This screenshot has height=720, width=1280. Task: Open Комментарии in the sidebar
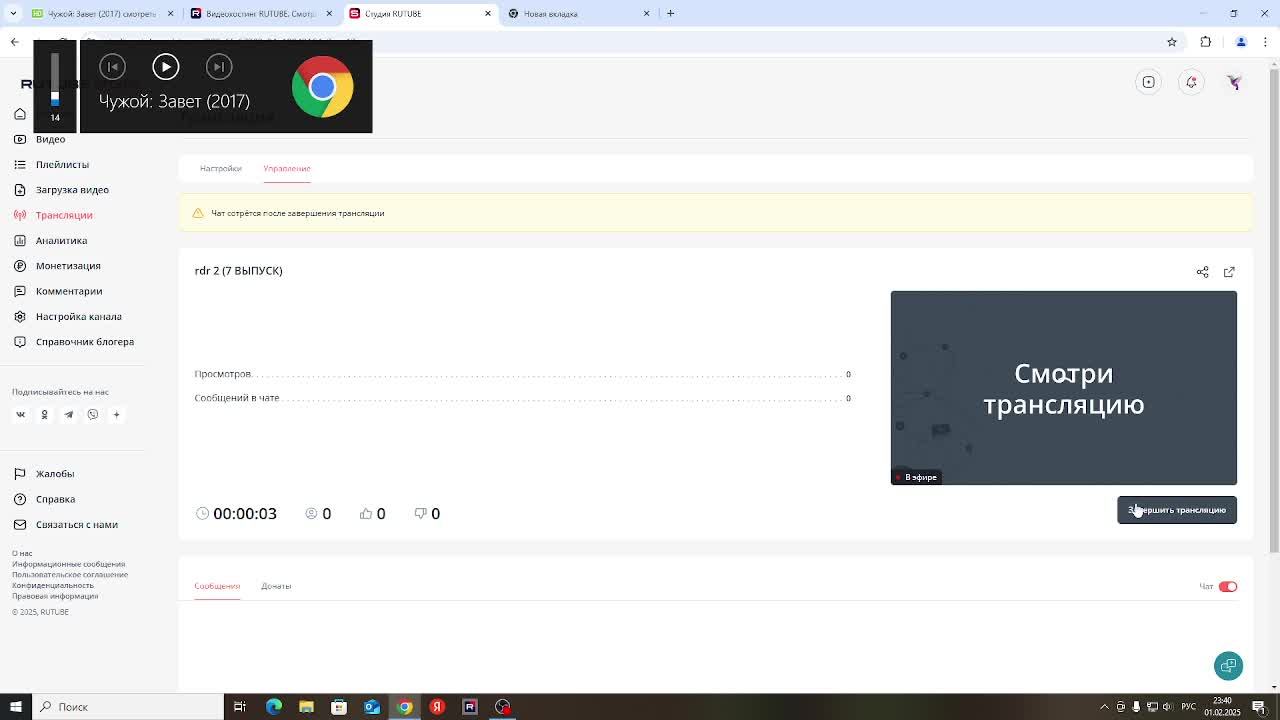(69, 291)
